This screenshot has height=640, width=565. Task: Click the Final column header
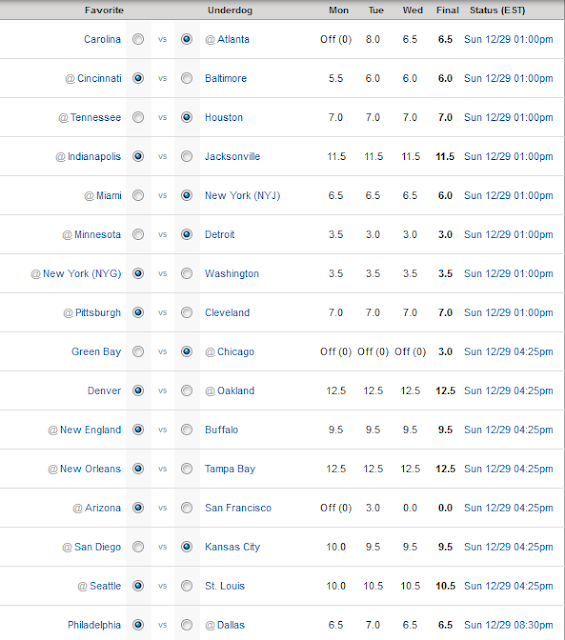pyautogui.click(x=447, y=10)
